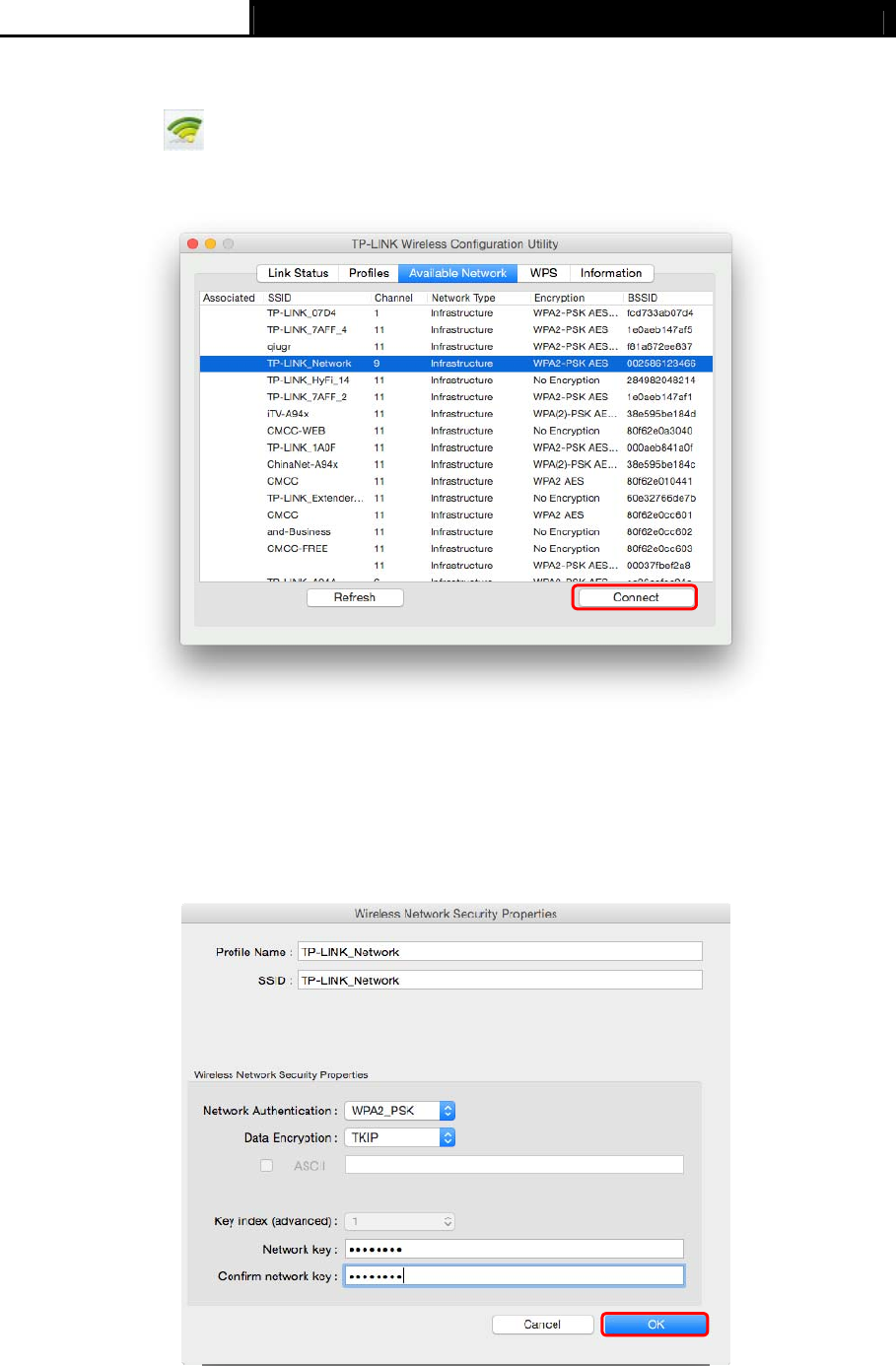Click the ASCII text input field

point(514,1165)
